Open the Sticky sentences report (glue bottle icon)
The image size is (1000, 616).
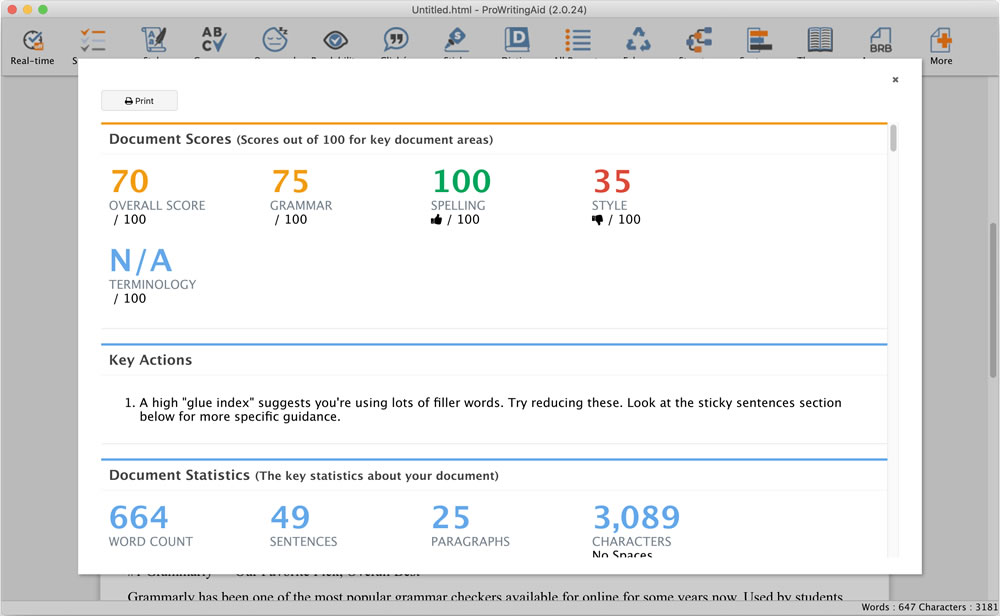click(x=457, y=40)
